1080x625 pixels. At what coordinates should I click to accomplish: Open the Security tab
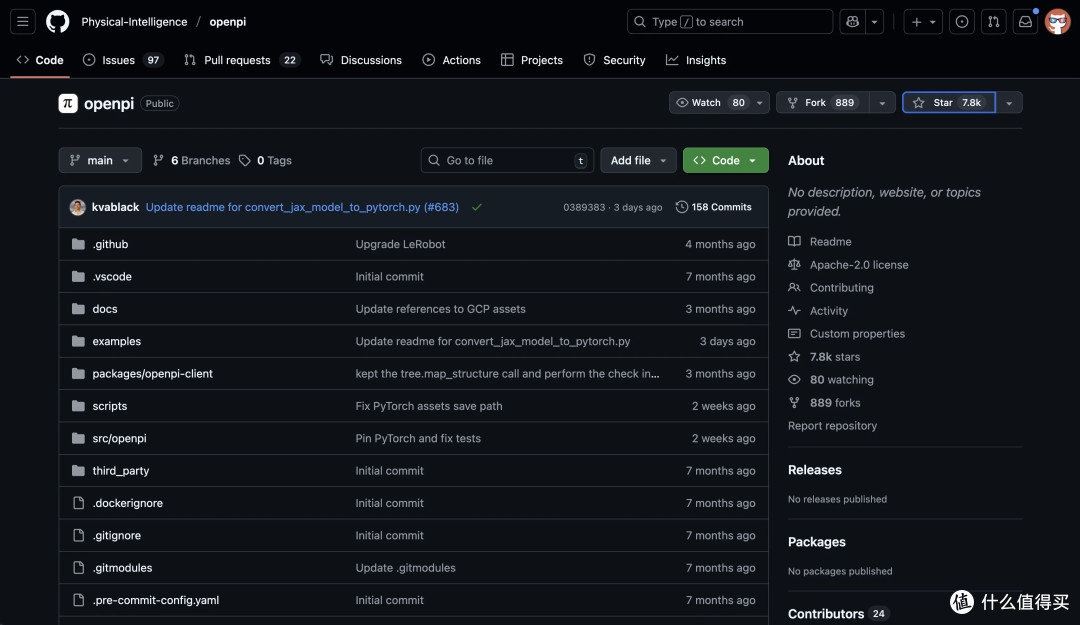tap(614, 60)
